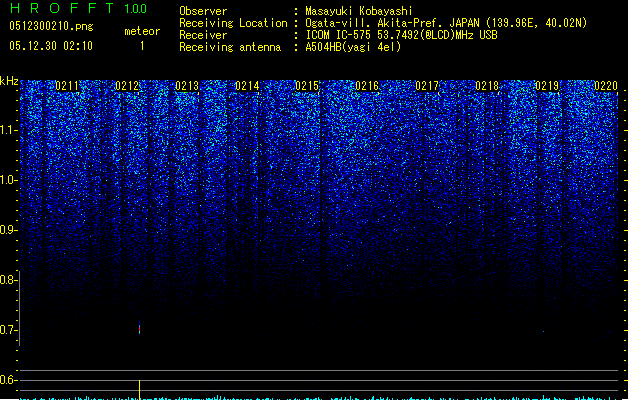Click the 0.9 kHz axis label
Image resolution: width=629 pixels, height=400 pixels.
pos(8,230)
